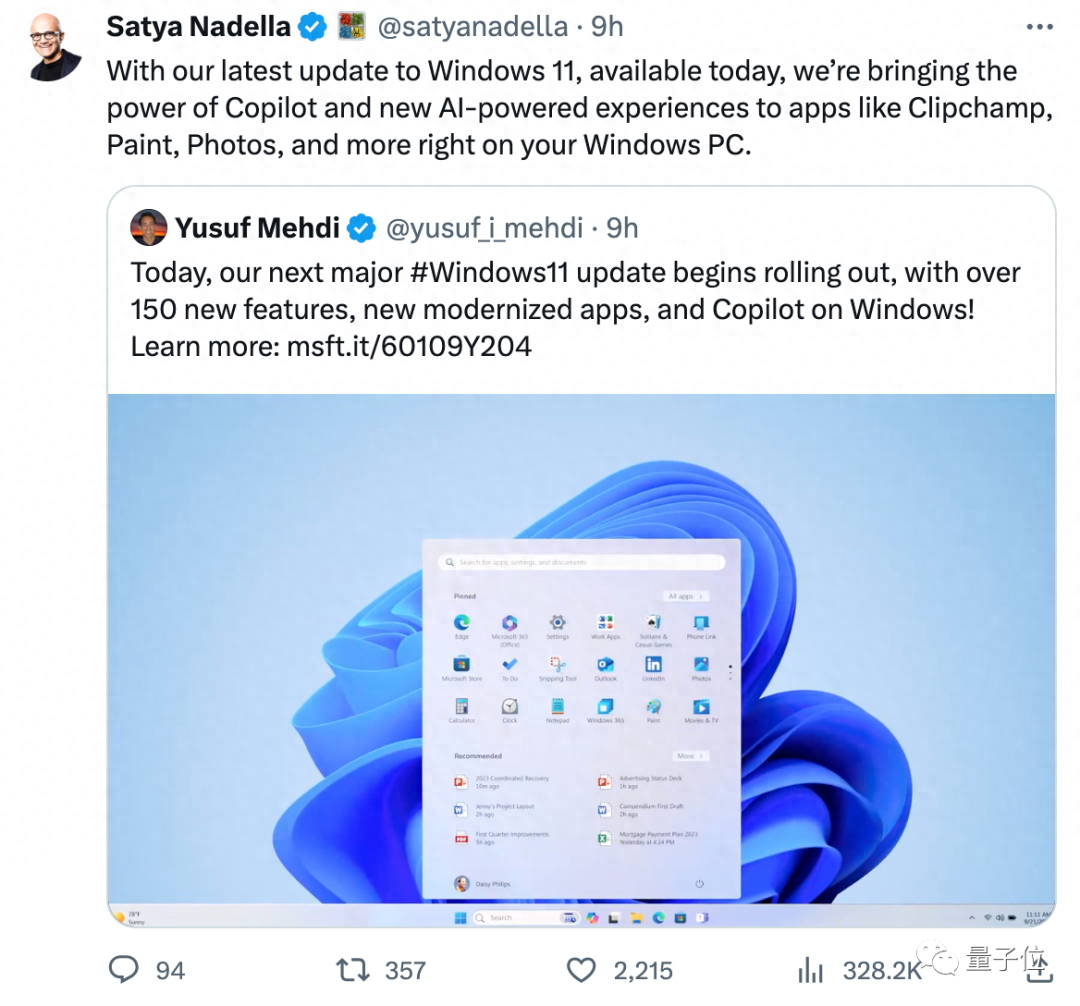
Task: Retweet the post with 357 reposts
Action: coord(349,969)
